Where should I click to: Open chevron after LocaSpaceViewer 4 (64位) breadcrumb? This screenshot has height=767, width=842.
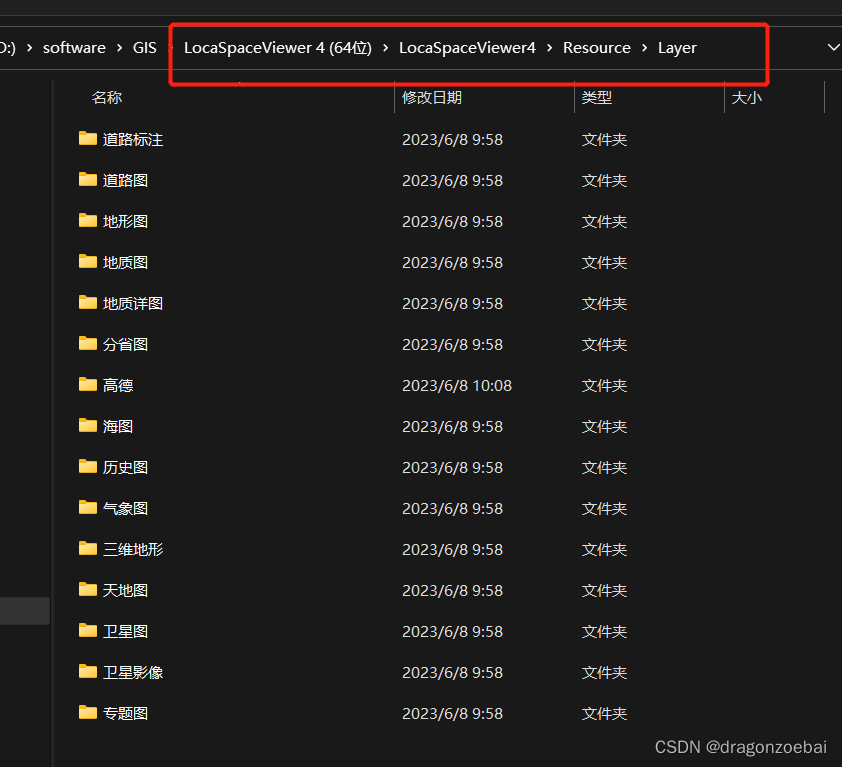tap(385, 48)
